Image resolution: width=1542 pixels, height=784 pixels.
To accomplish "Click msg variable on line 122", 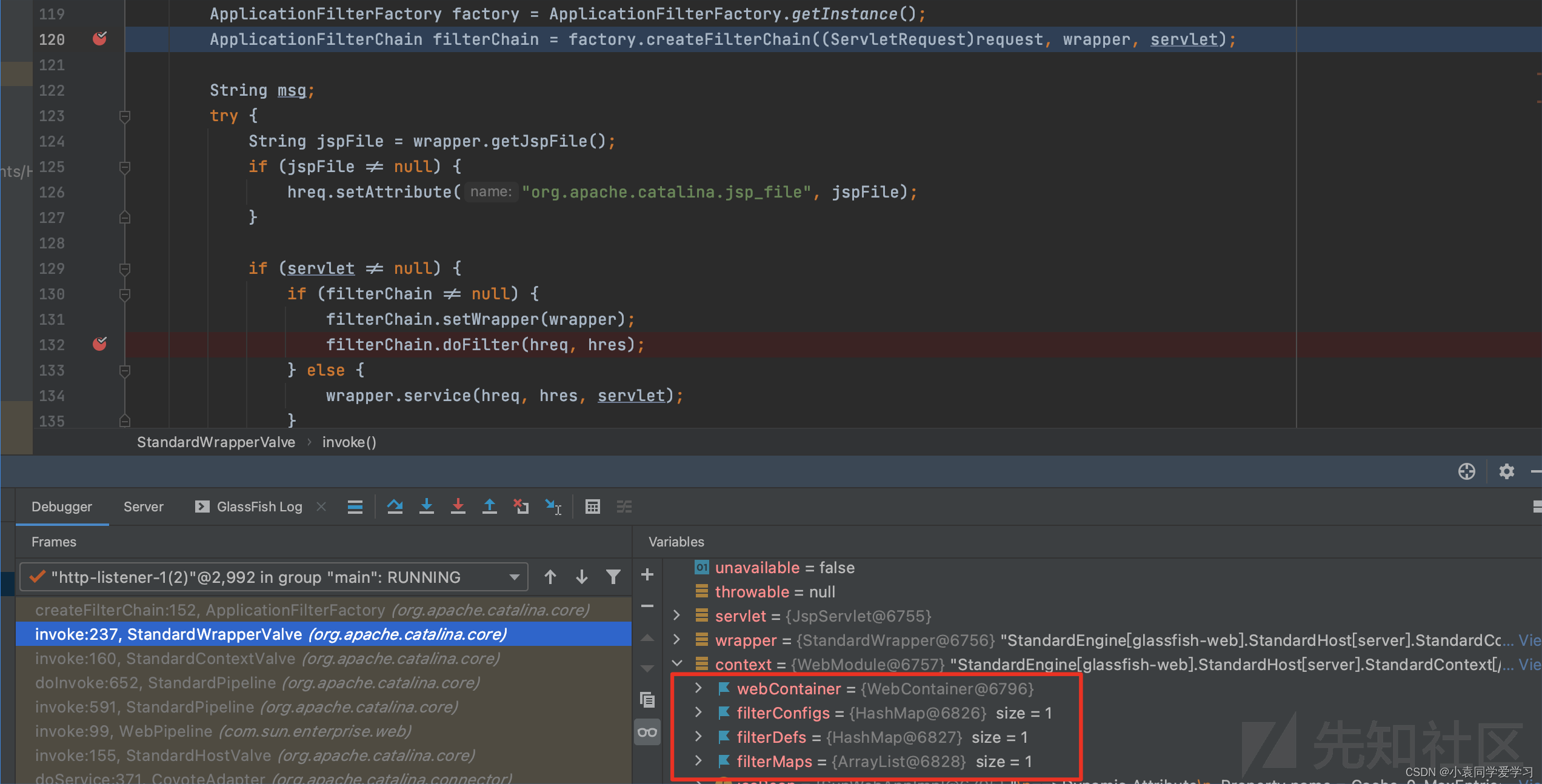I will [292, 90].
